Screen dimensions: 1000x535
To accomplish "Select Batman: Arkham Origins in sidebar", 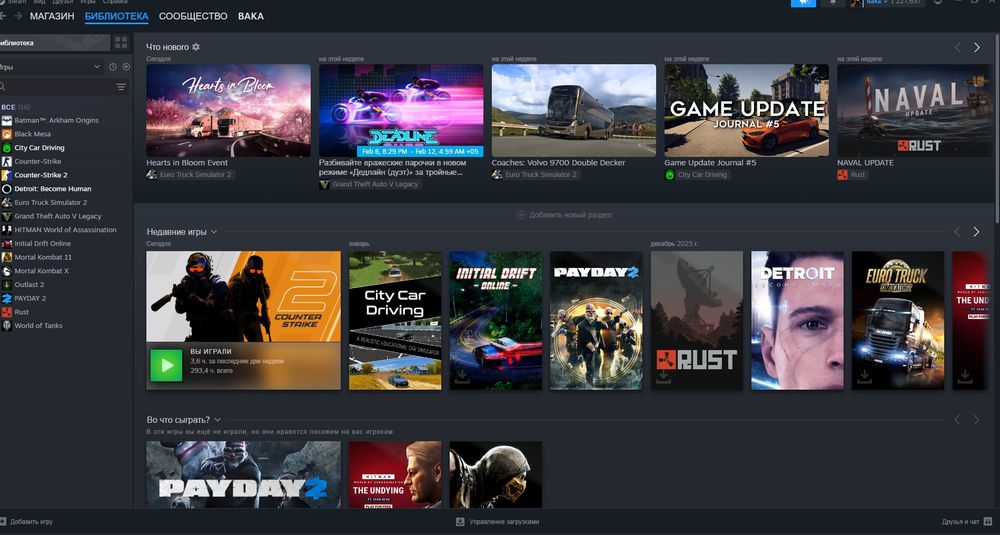I will point(56,121).
